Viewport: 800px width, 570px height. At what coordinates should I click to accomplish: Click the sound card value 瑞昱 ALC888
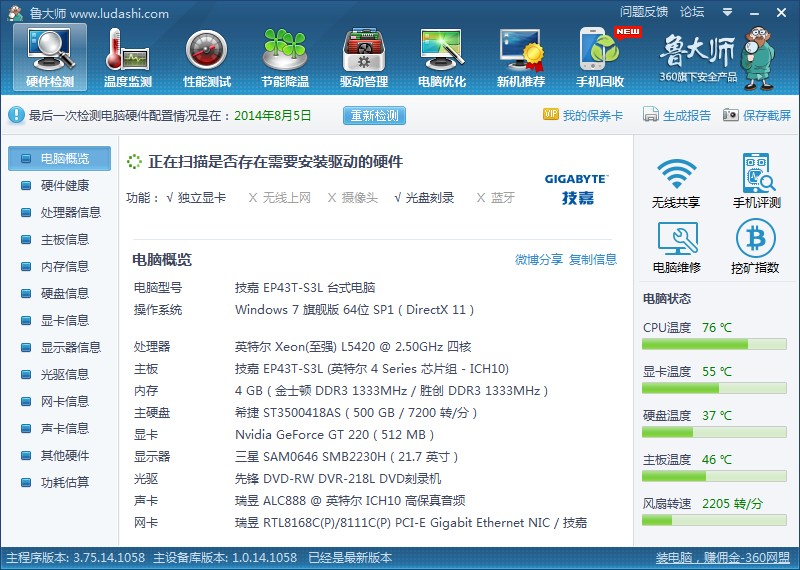[350, 501]
